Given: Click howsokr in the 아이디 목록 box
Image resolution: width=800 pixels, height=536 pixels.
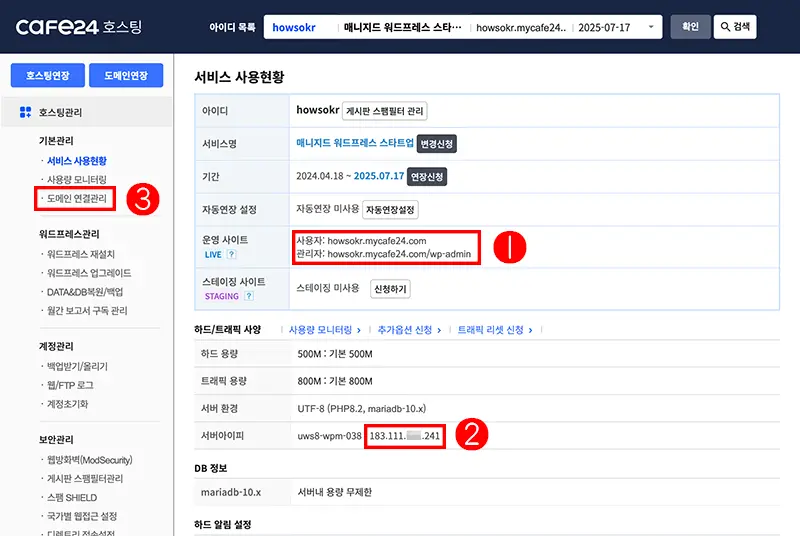Looking at the screenshot, I should tap(294, 28).
